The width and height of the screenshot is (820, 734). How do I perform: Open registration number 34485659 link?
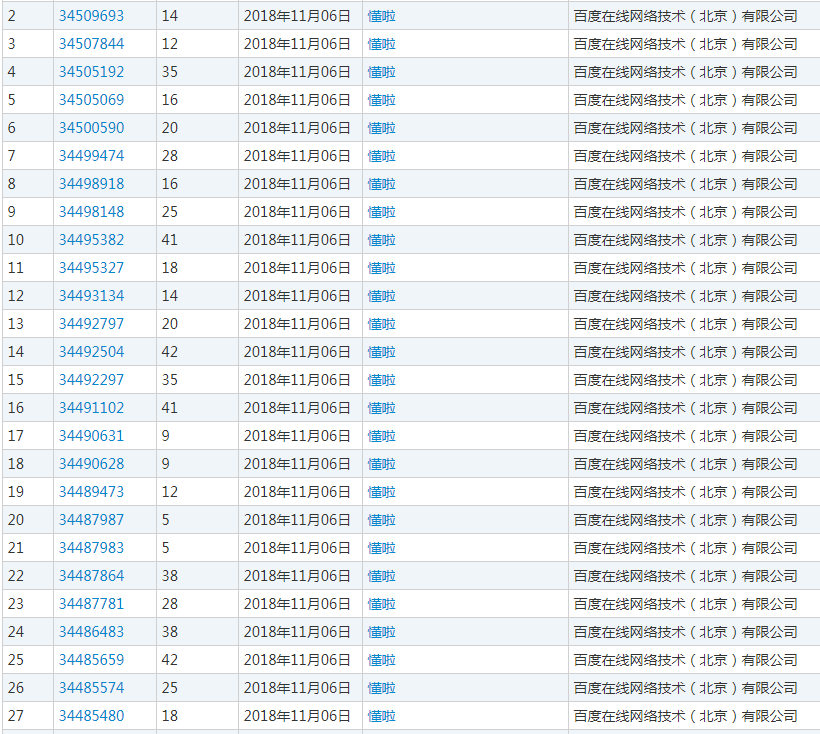coord(92,660)
